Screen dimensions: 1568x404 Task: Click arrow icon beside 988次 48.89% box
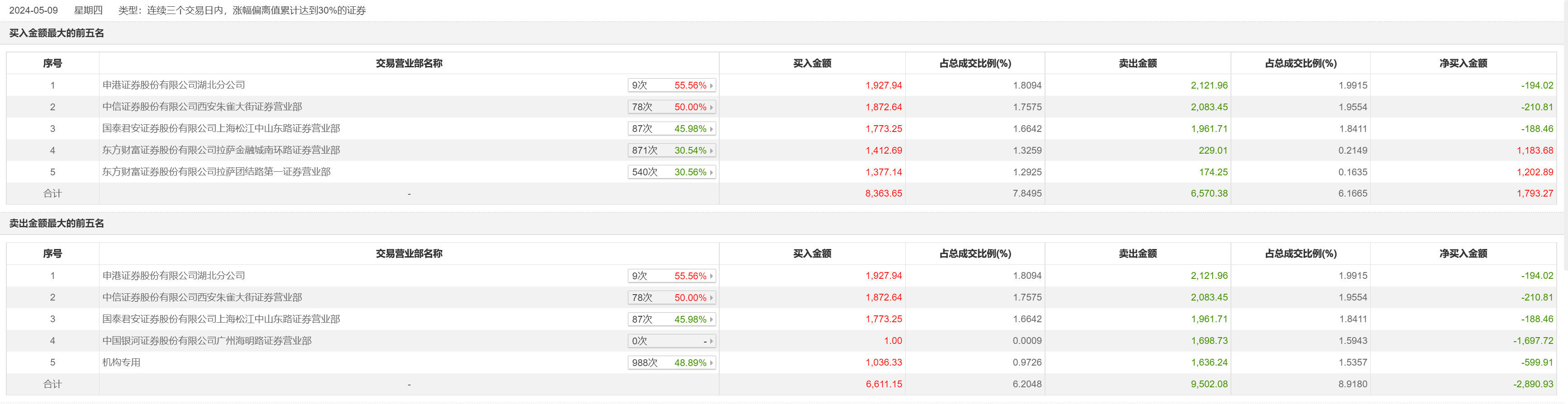[x=711, y=362]
